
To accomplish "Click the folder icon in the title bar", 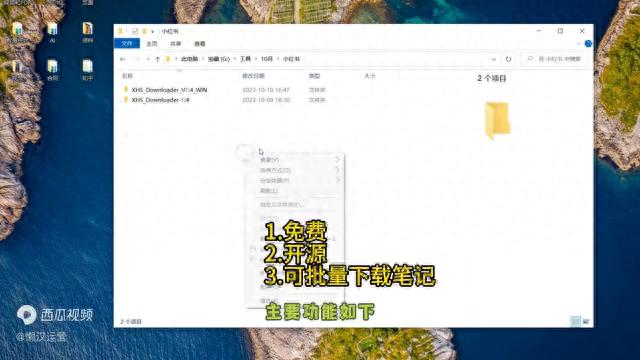I will pos(121,31).
